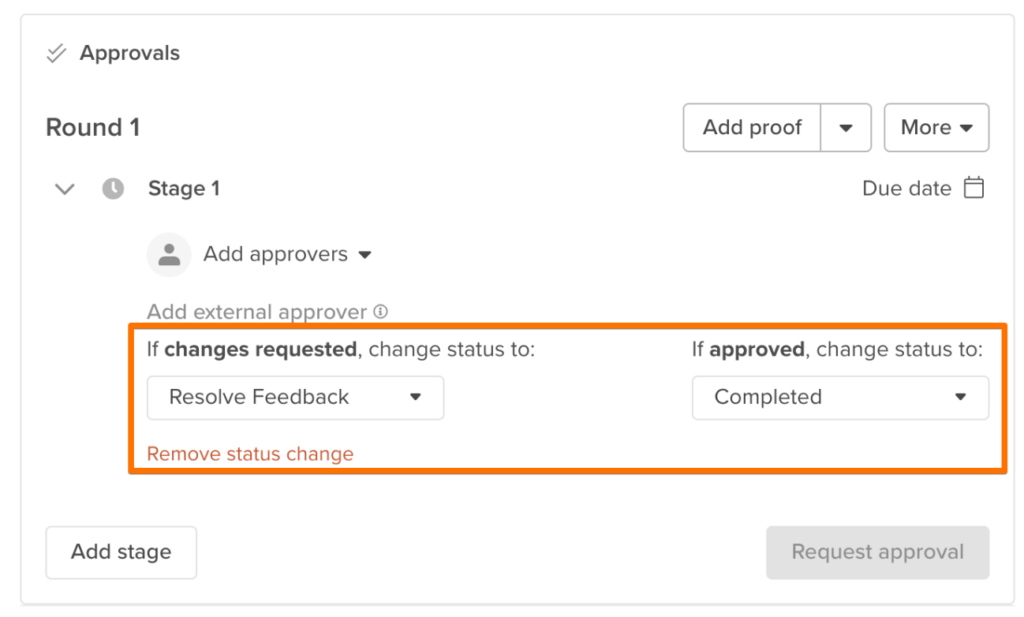
Task: Expand the arrow next to Add proof
Action: pos(846,127)
